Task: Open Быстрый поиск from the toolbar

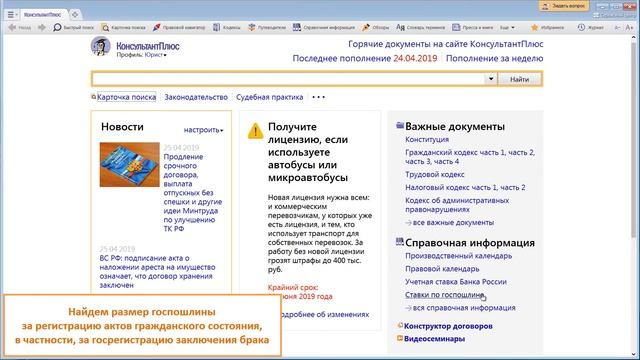Action: click(x=73, y=27)
